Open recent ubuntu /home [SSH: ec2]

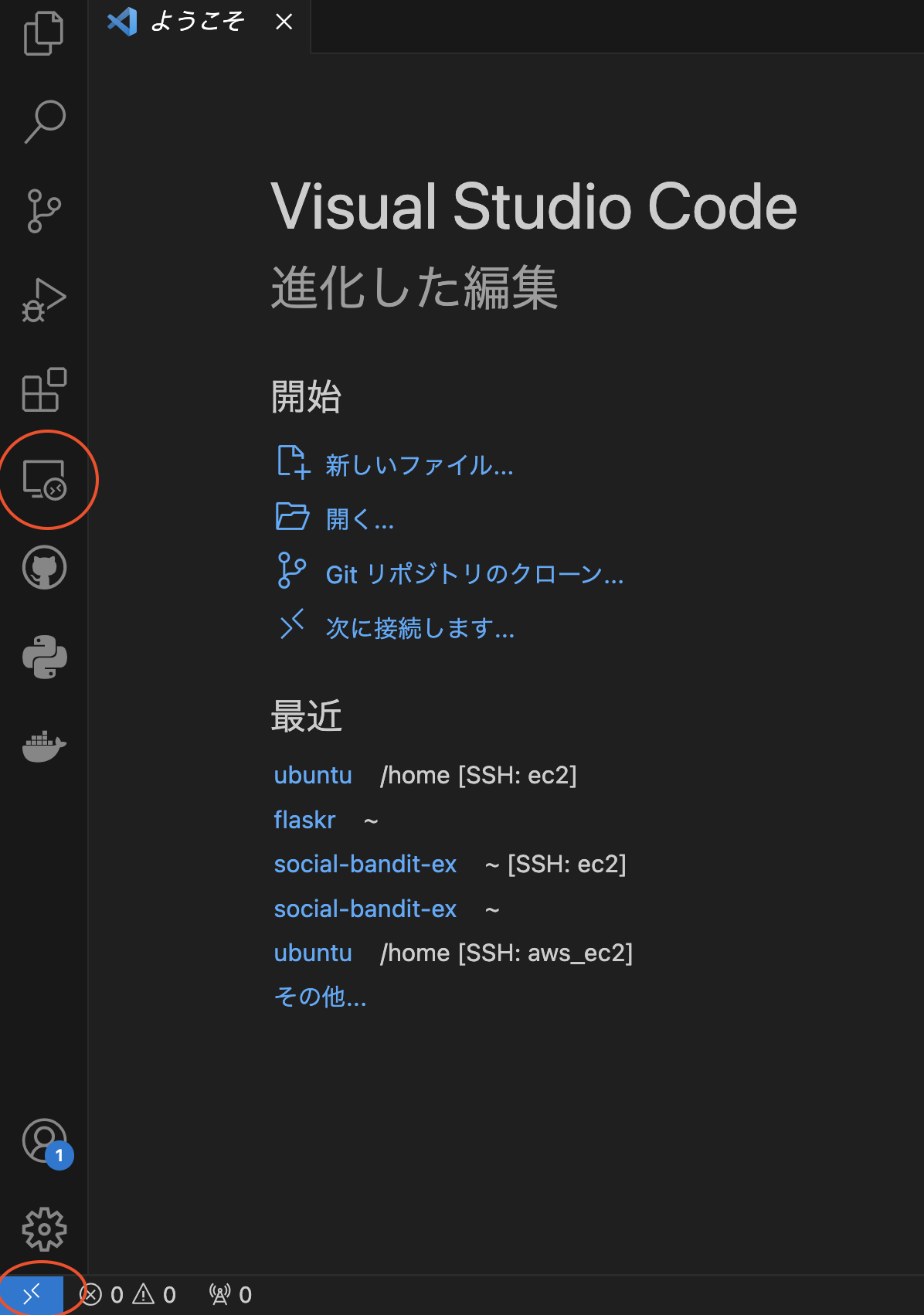point(313,775)
